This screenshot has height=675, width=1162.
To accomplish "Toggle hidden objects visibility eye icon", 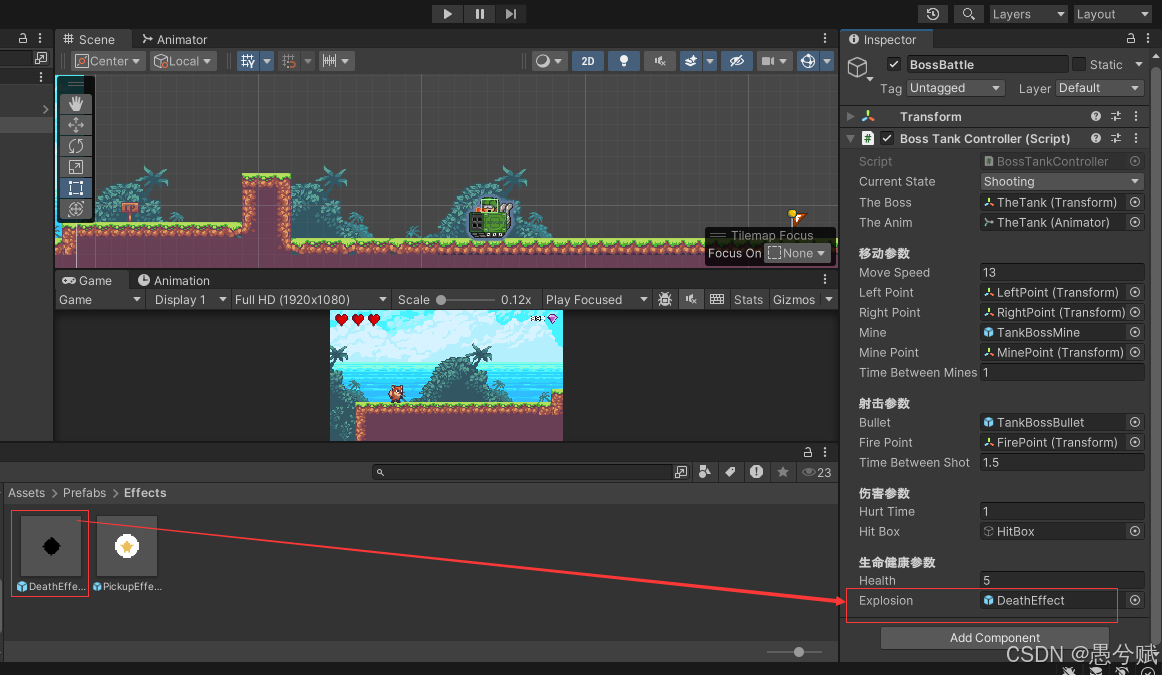I will (x=737, y=61).
